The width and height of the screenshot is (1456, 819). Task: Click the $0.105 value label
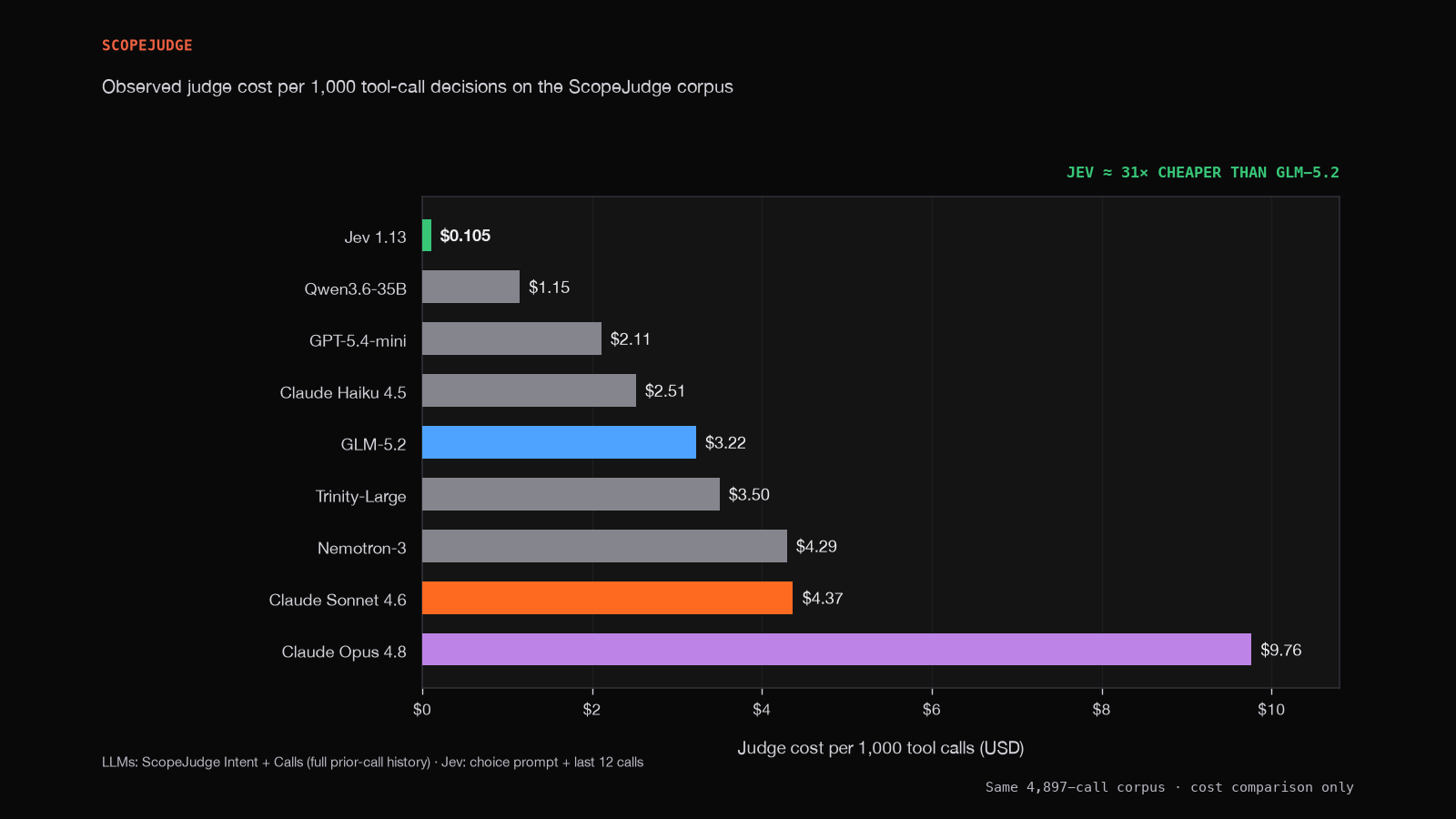(465, 236)
